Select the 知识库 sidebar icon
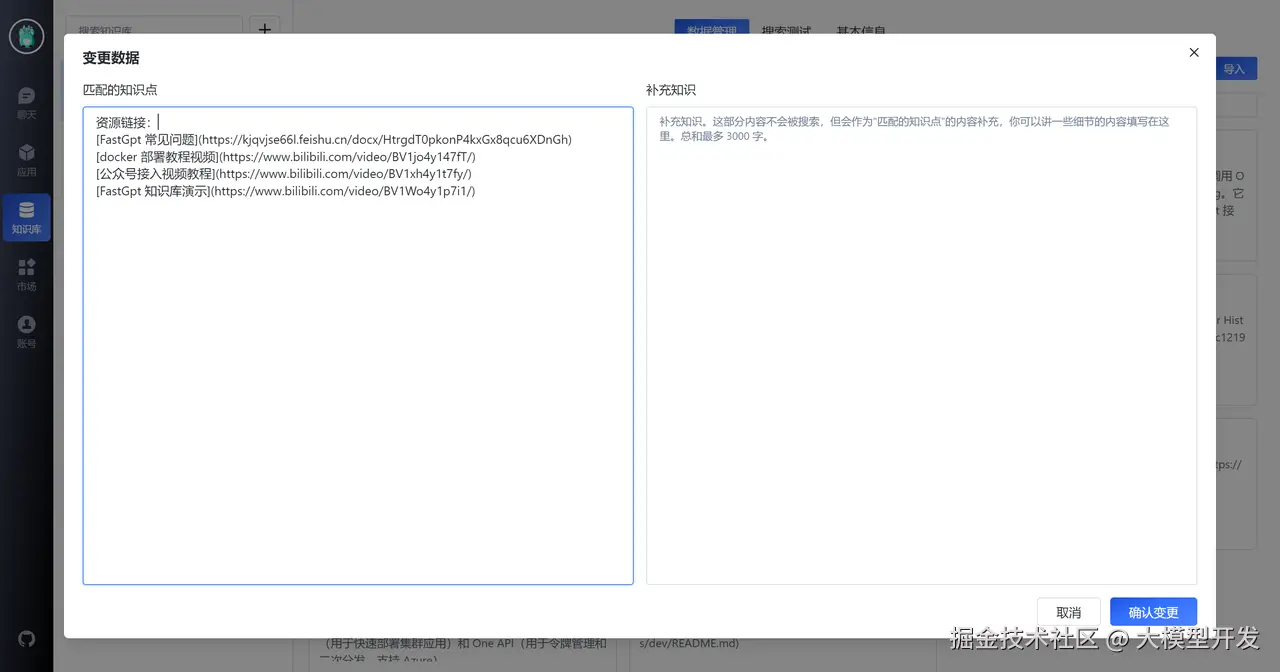 [x=26, y=218]
